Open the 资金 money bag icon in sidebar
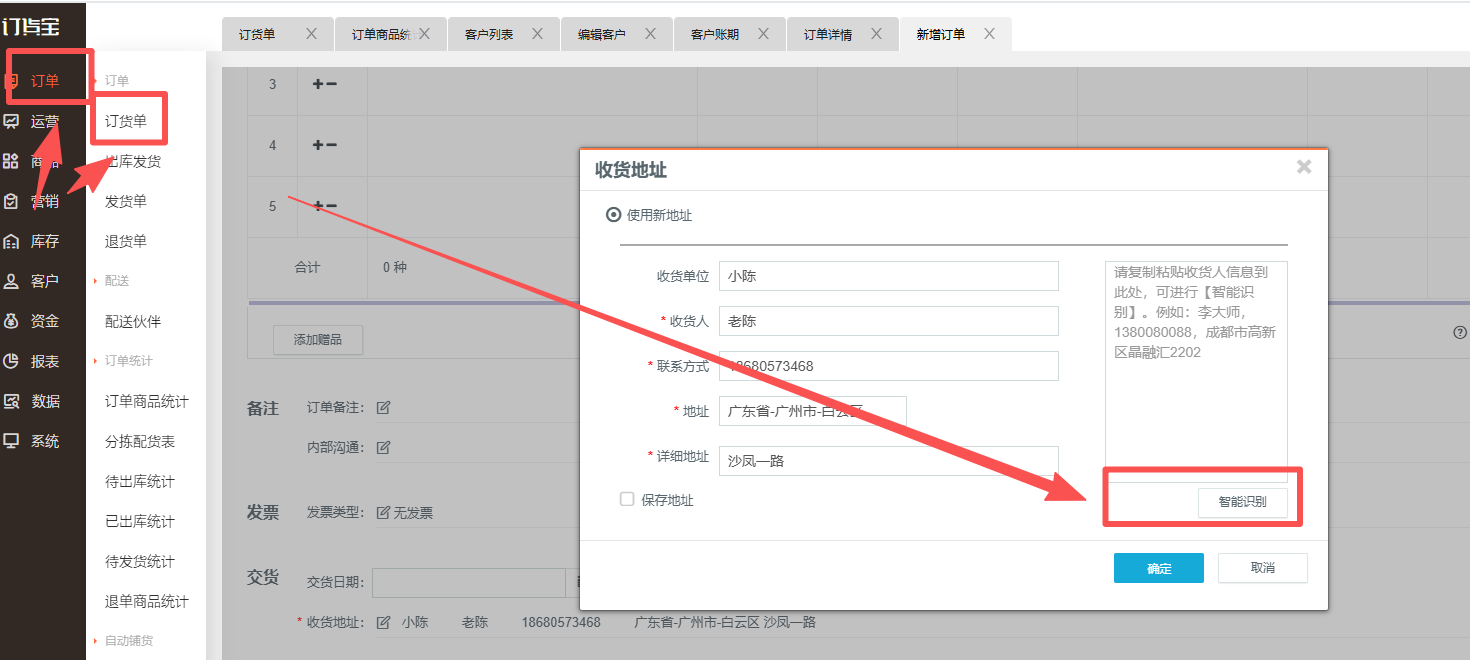Viewport: 1470px width, 660px height. (11, 321)
